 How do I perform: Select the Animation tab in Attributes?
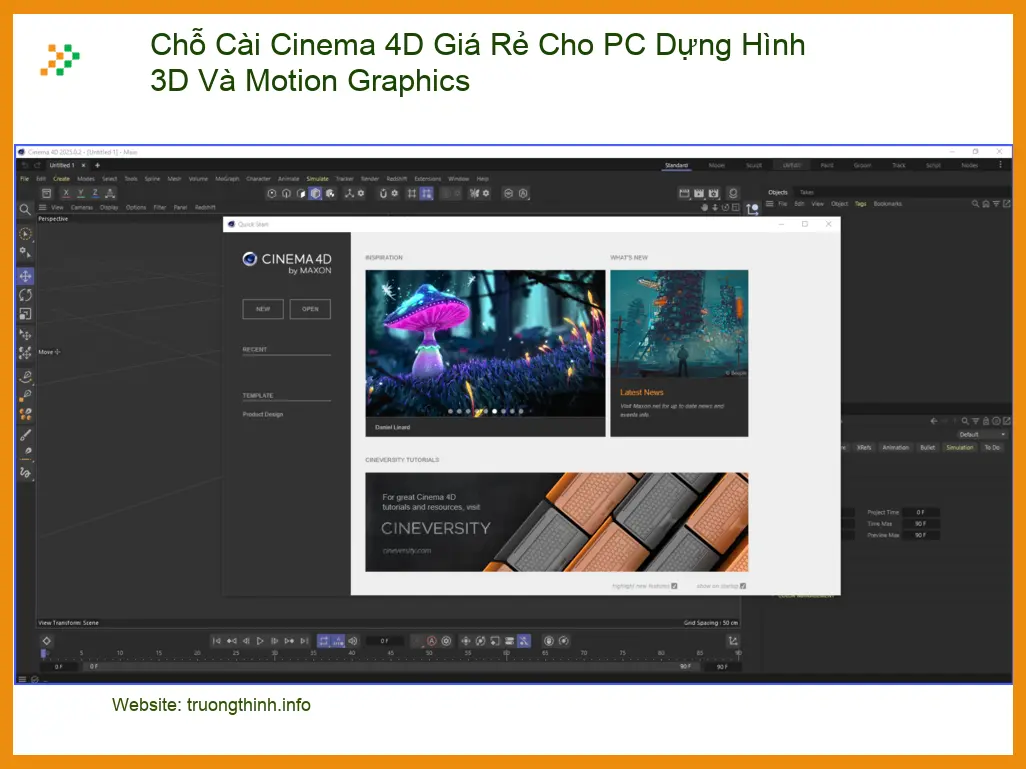pos(895,448)
